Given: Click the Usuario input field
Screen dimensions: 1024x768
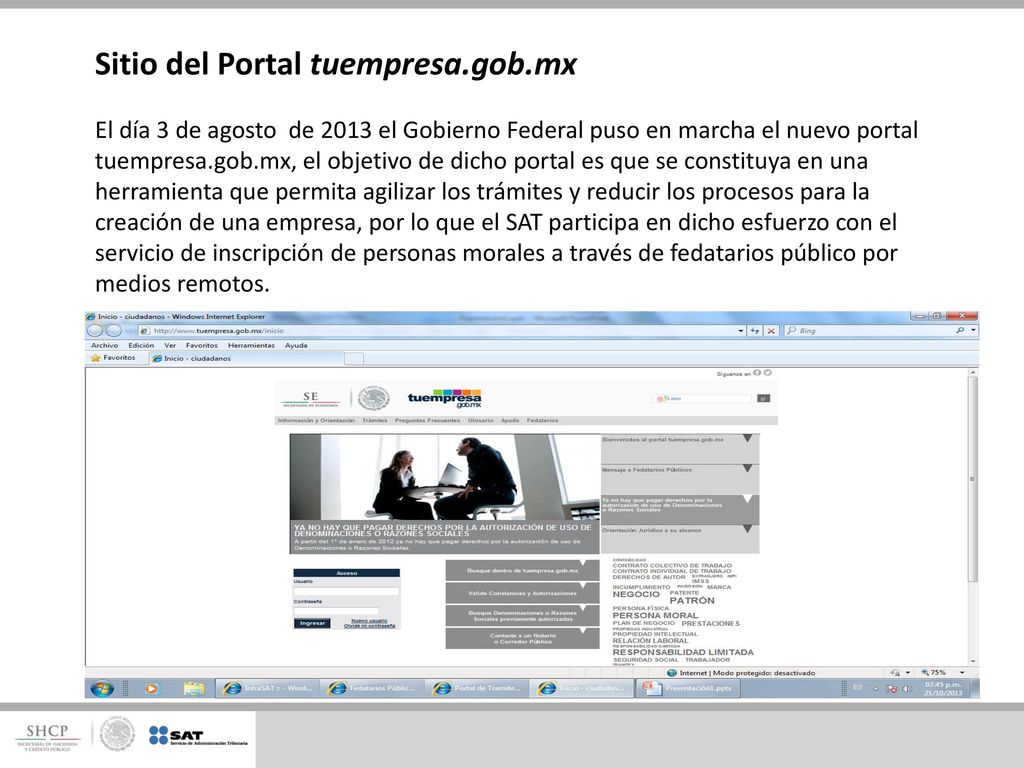Looking at the screenshot, I should point(346,590).
